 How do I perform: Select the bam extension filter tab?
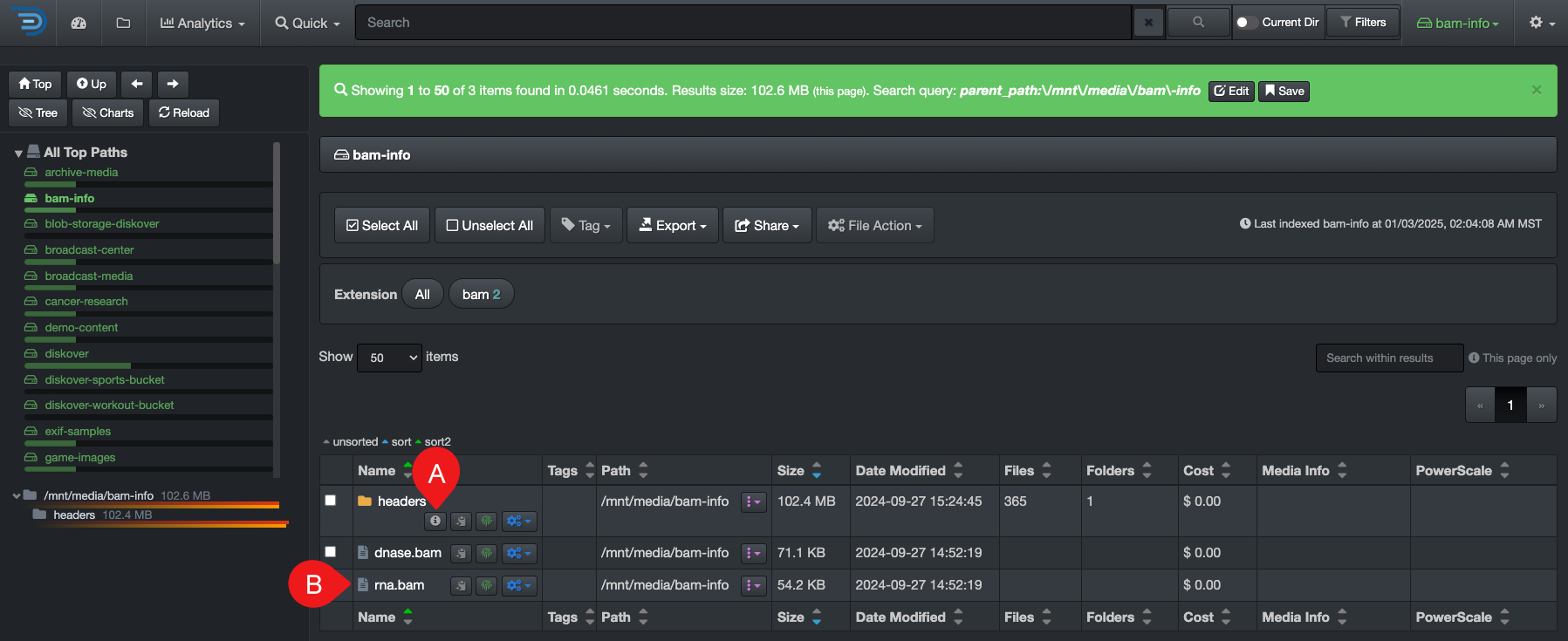pyautogui.click(x=481, y=295)
